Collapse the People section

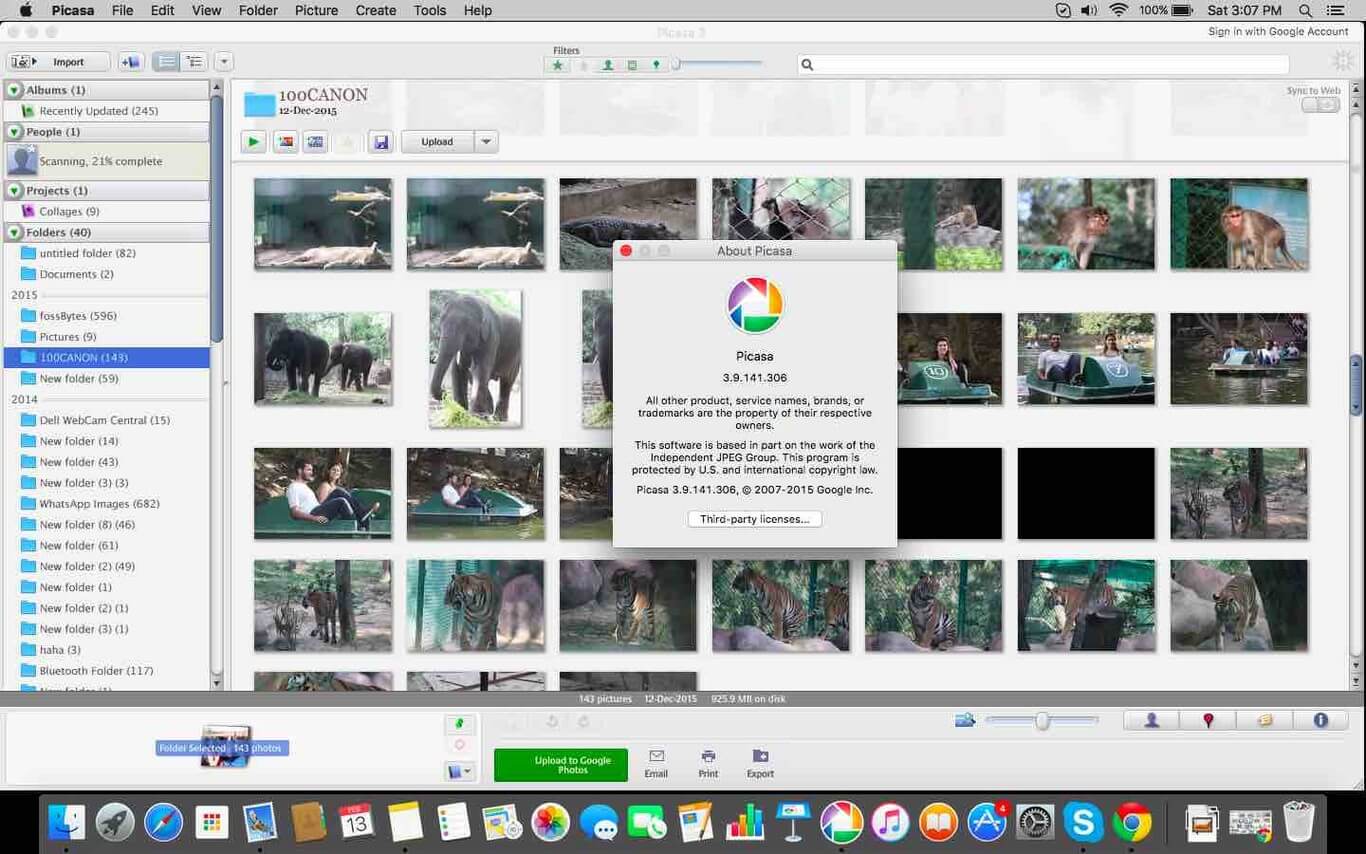pos(15,132)
